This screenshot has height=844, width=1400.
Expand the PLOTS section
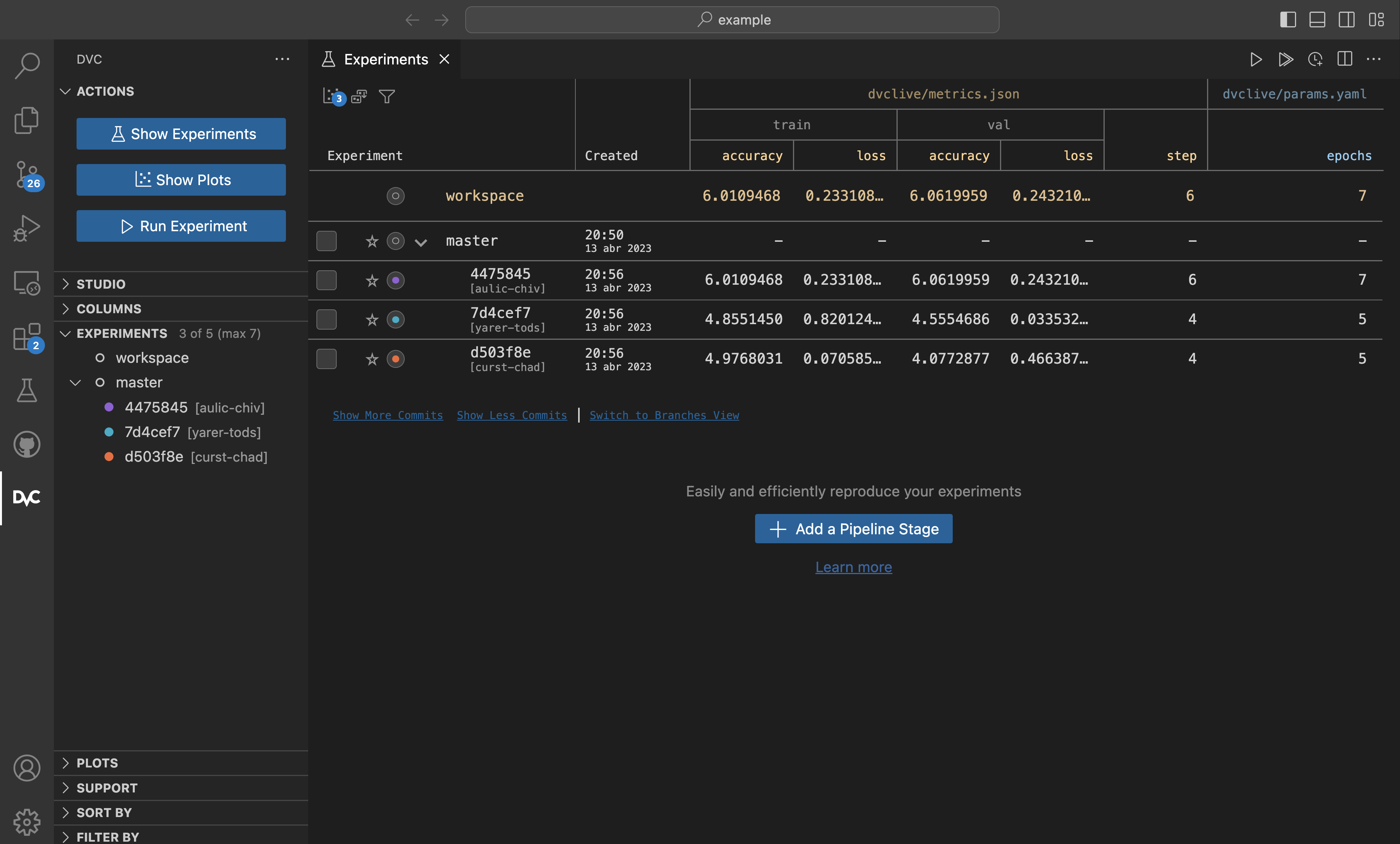tap(97, 763)
